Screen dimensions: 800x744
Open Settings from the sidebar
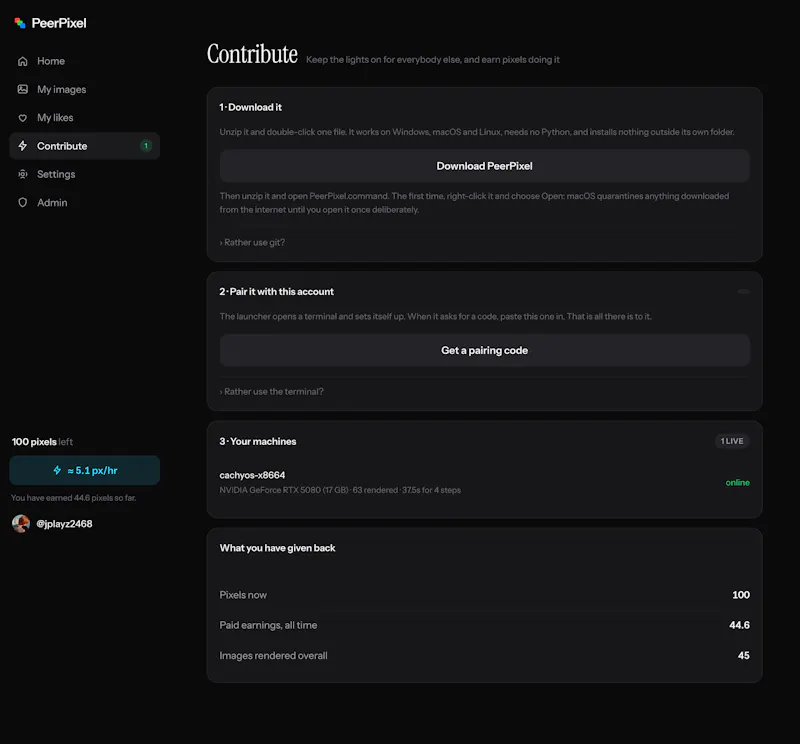85,175
